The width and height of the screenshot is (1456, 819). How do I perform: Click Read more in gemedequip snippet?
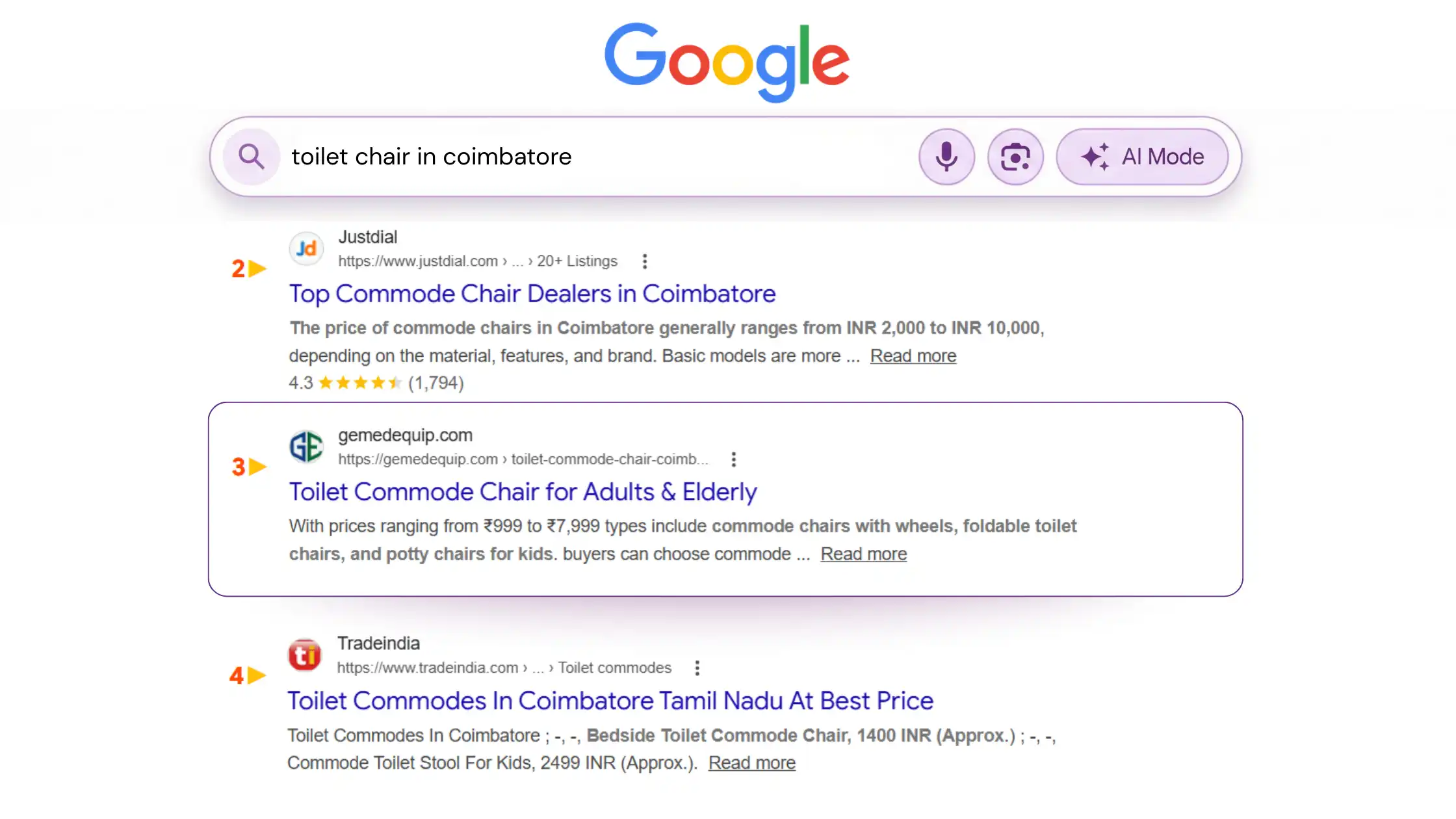click(x=863, y=554)
